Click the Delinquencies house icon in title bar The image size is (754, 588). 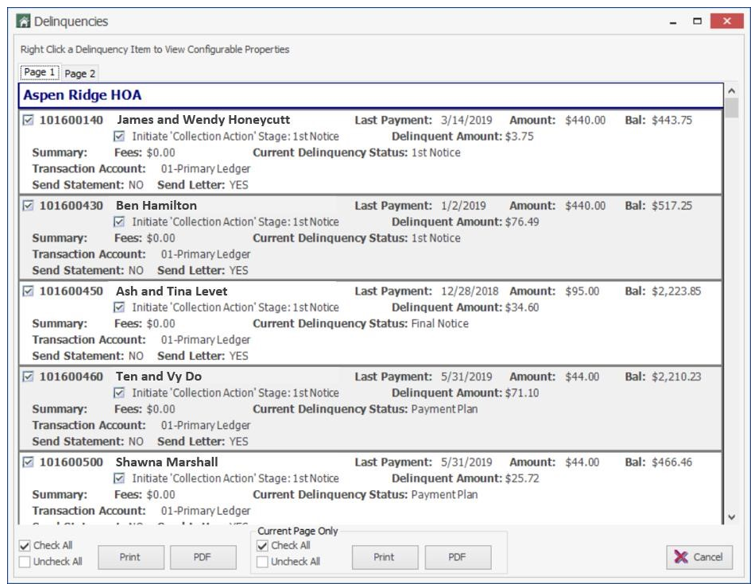tap(23, 21)
